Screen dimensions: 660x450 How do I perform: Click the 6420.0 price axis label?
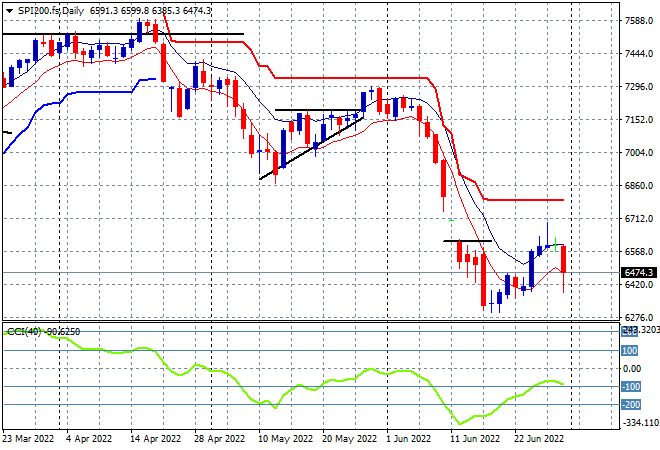(x=639, y=285)
